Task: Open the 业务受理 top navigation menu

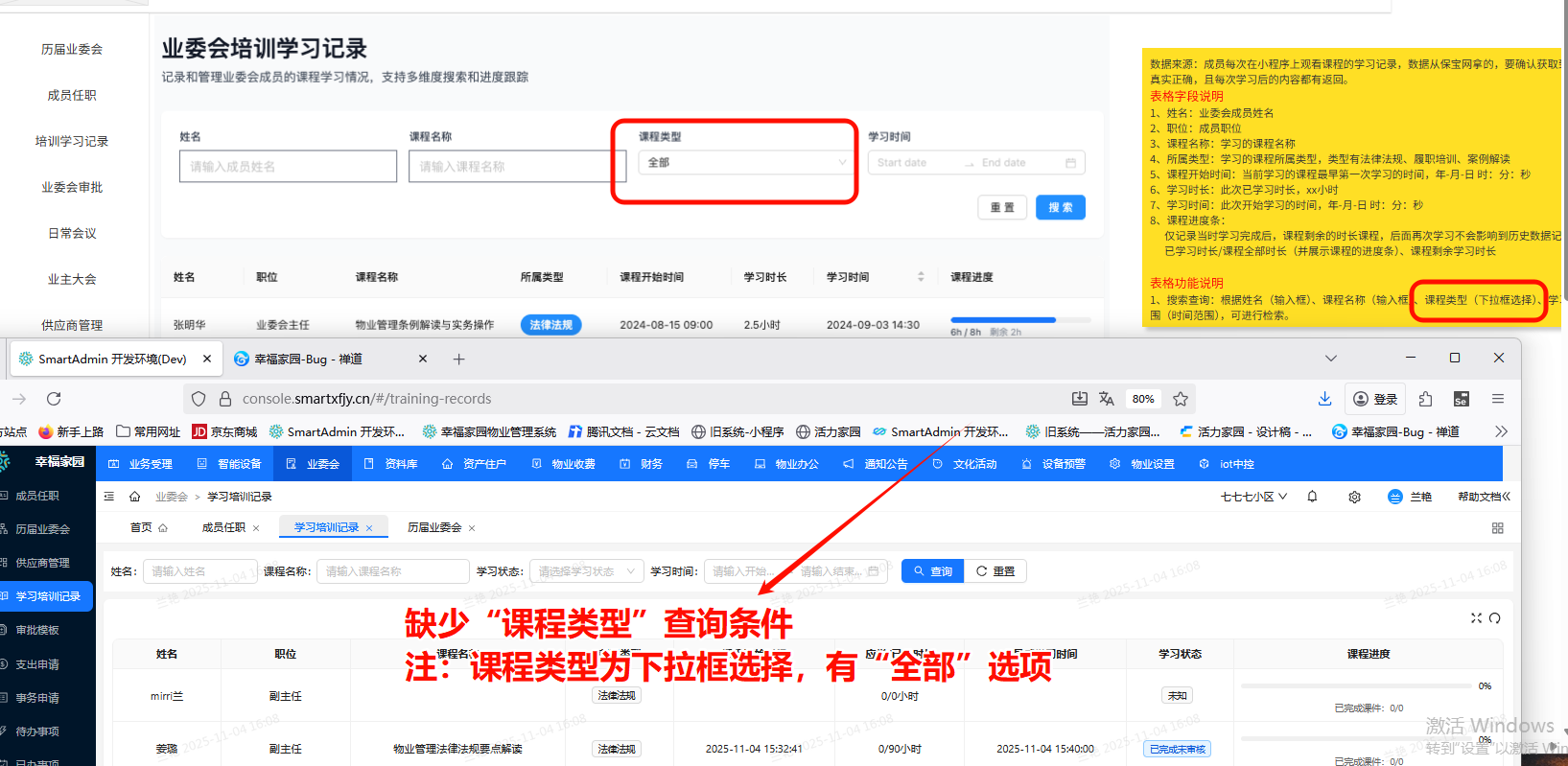Action: [141, 464]
